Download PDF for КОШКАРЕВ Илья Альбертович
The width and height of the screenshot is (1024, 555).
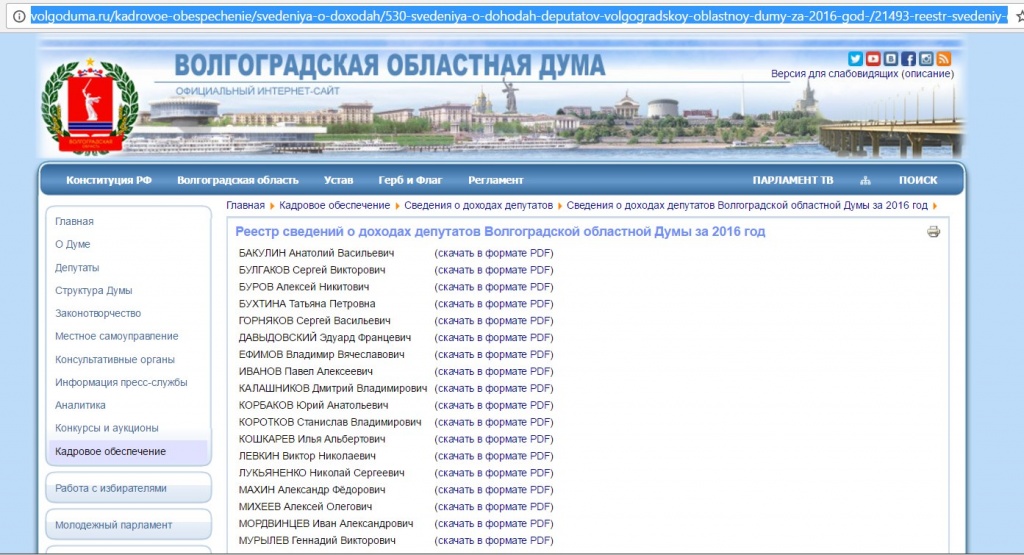(494, 439)
